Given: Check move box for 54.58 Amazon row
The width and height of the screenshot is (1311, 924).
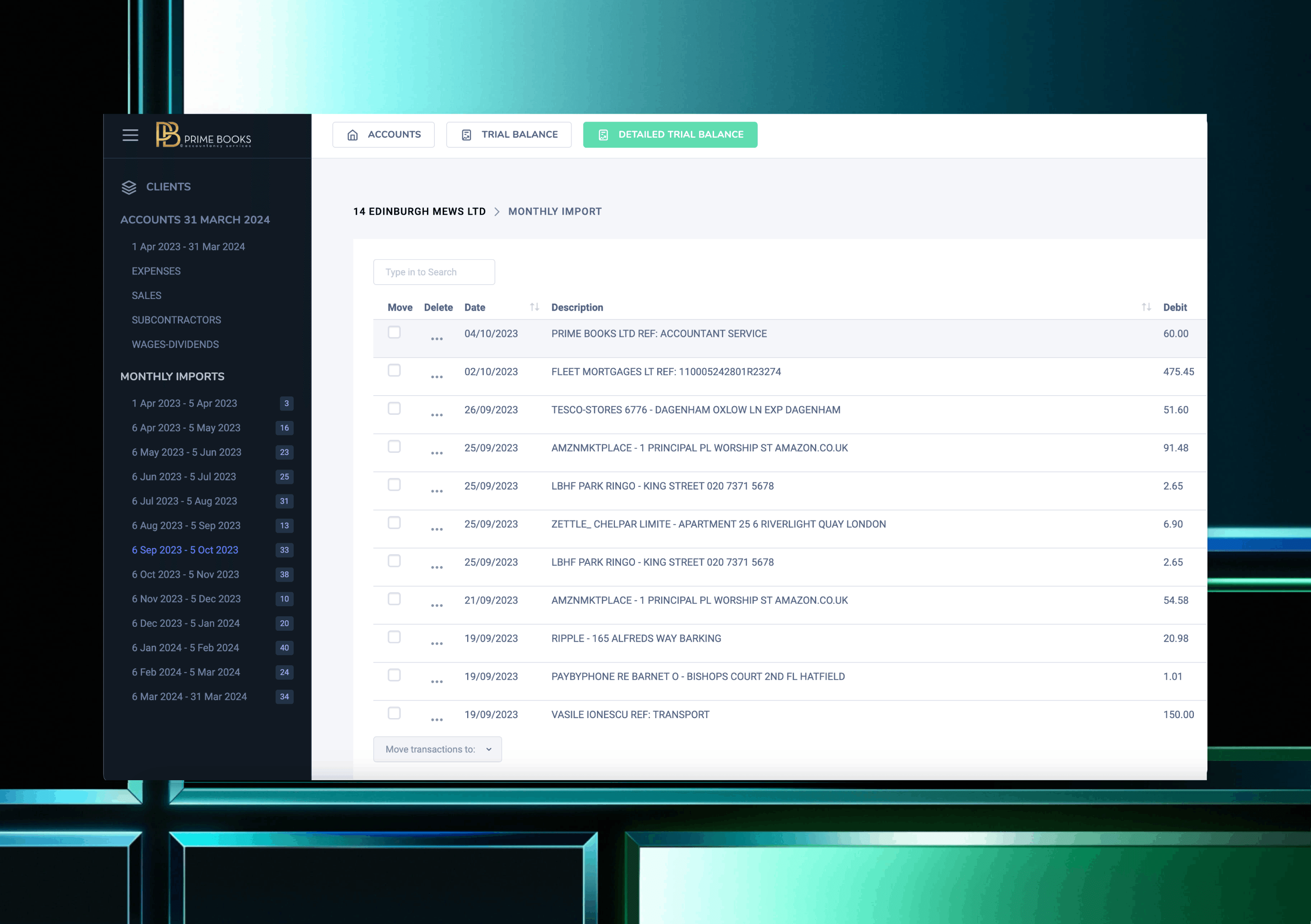Looking at the screenshot, I should (394, 599).
